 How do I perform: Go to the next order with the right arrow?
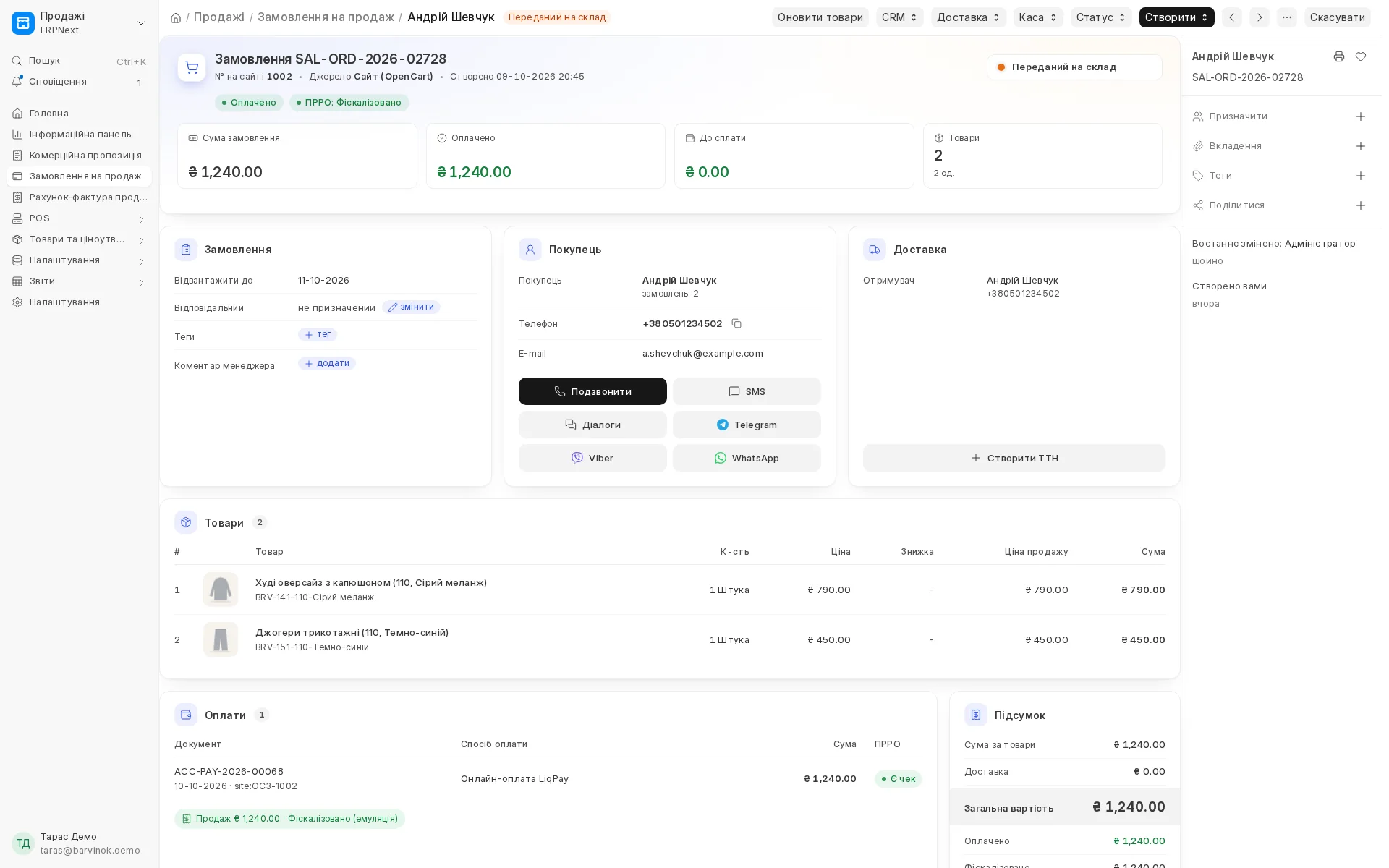click(x=1260, y=17)
